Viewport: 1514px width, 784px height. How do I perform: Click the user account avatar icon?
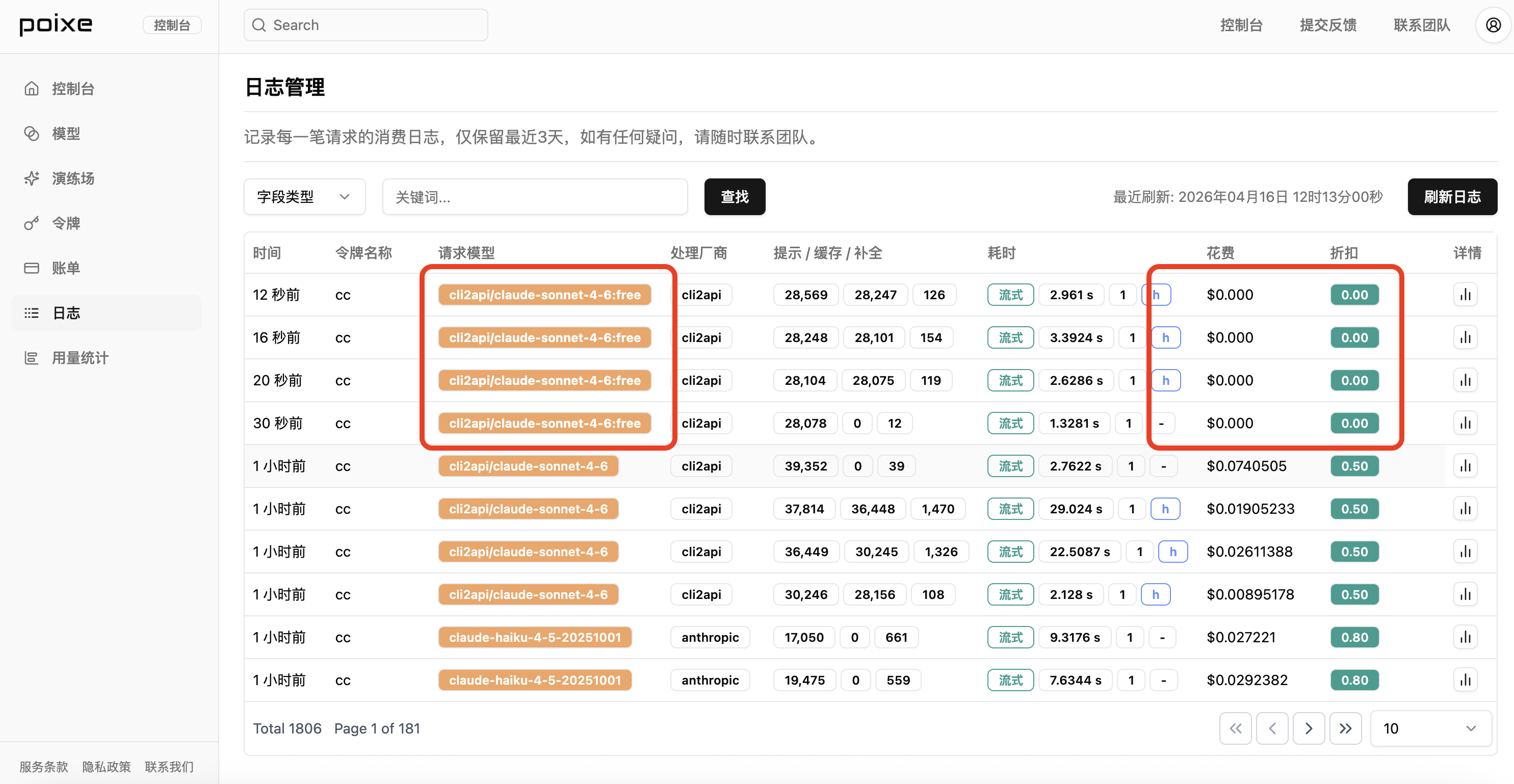[x=1493, y=25]
